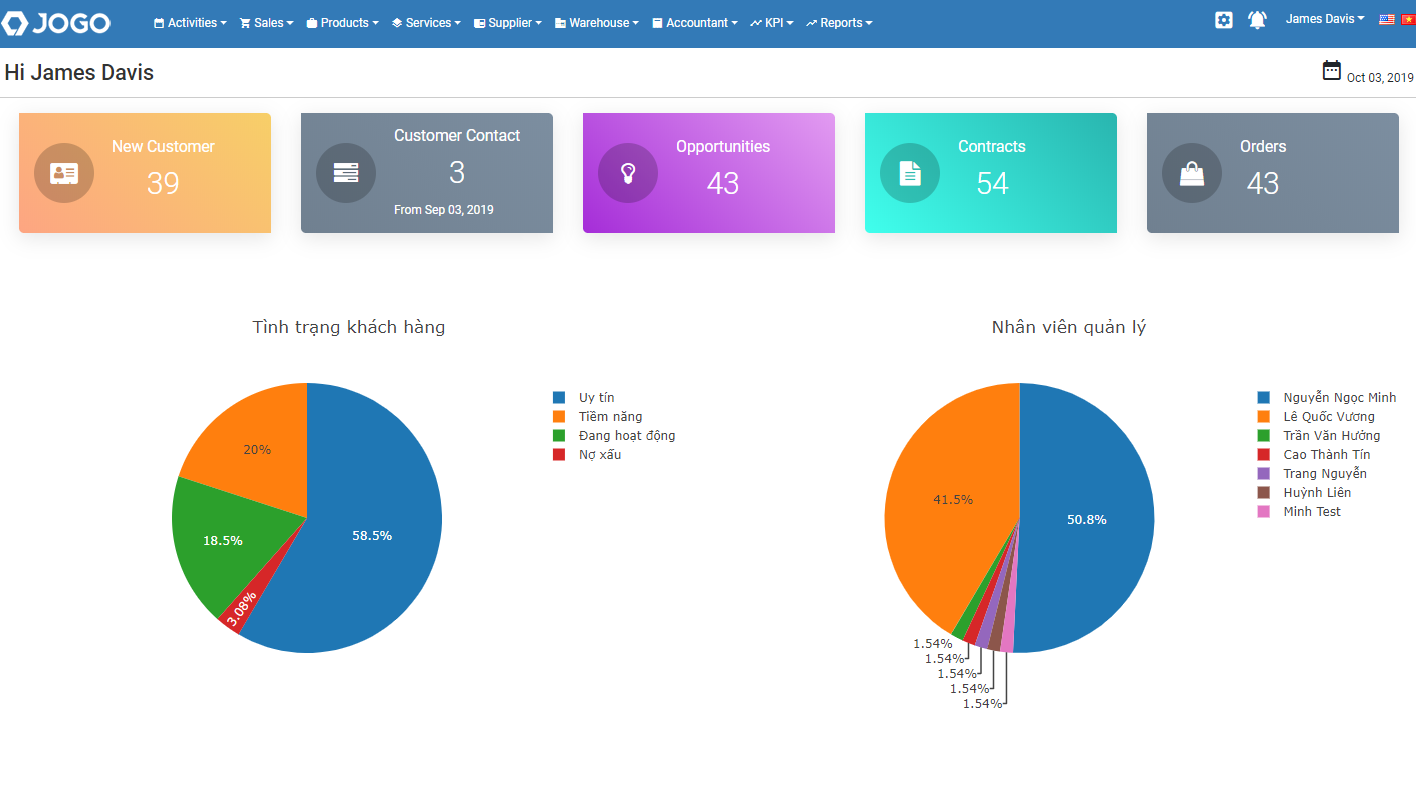Viewport: 1416px width, 785px height.
Task: Click the Contracts document icon
Action: [x=910, y=173]
